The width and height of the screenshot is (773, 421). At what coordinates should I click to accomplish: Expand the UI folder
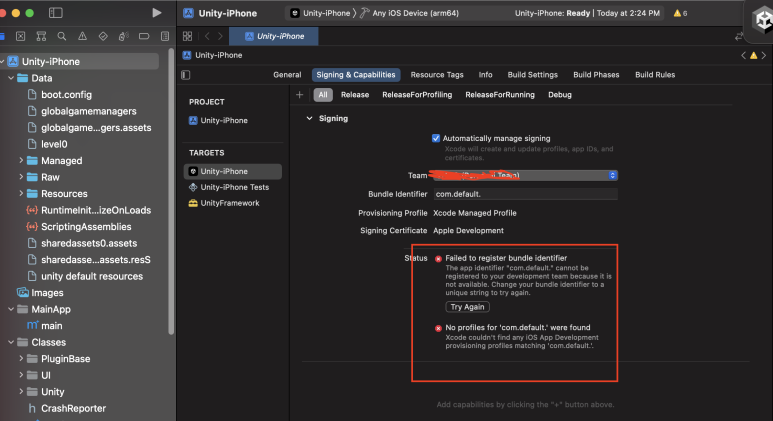point(21,375)
